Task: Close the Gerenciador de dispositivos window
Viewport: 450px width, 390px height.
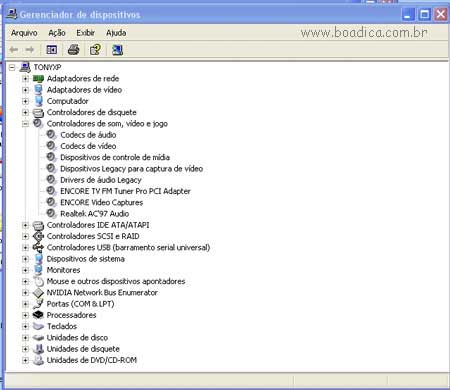Action: pyautogui.click(x=441, y=14)
